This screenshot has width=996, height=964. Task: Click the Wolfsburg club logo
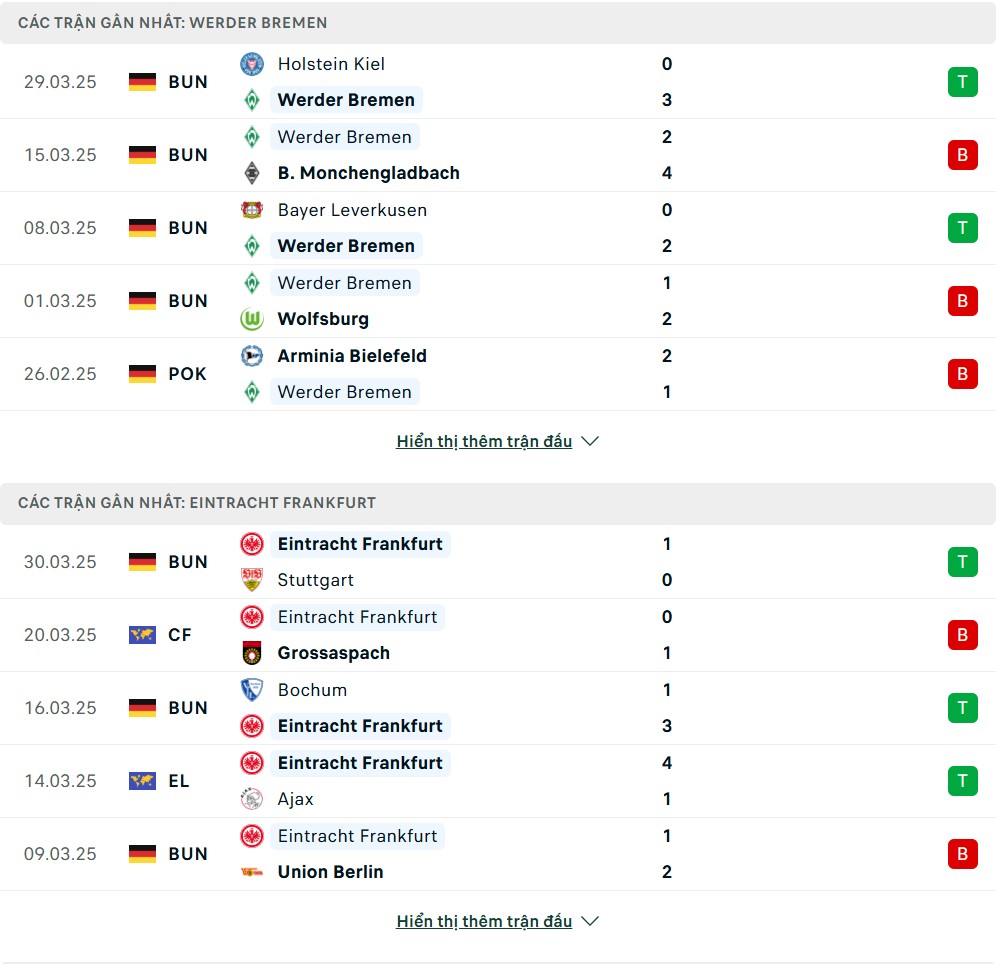tap(252, 319)
